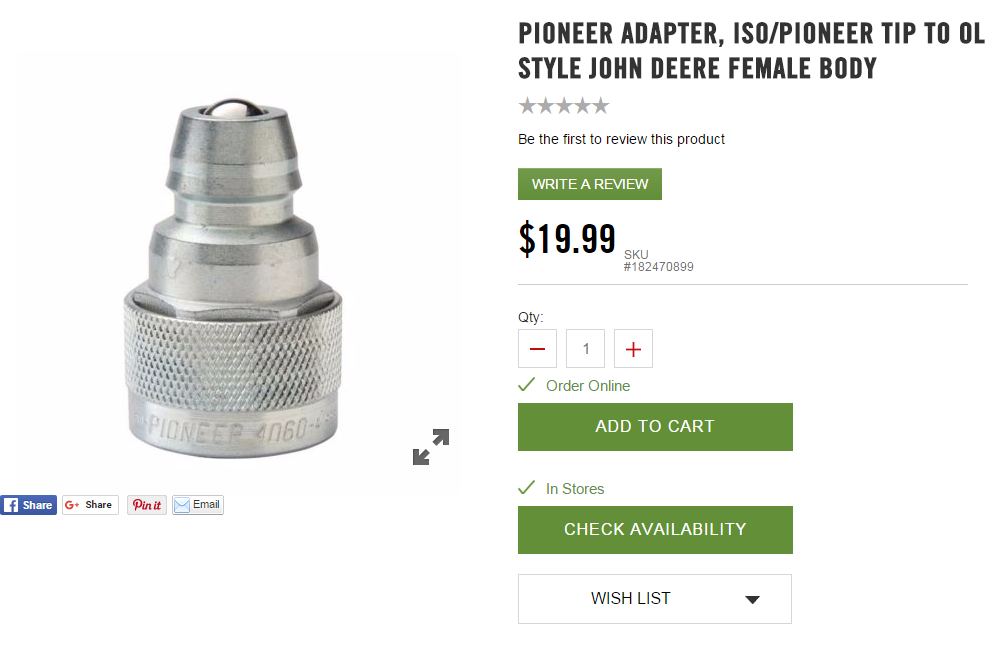The height and width of the screenshot is (663, 985).
Task: Select the middle rating star
Action: [x=564, y=106]
